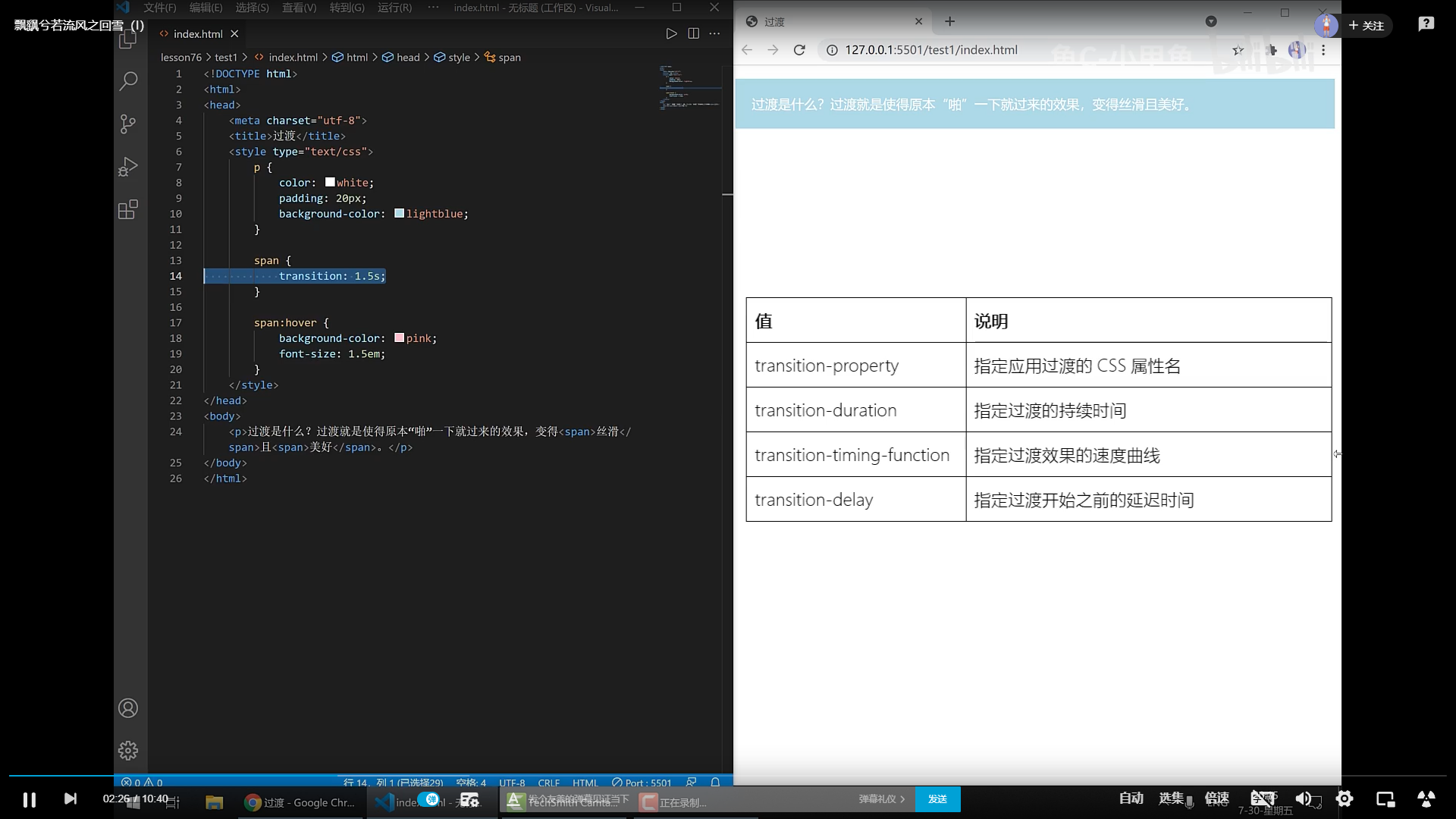Open the Search view in VS Code sidebar
Image resolution: width=1456 pixels, height=819 pixels.
[127, 81]
